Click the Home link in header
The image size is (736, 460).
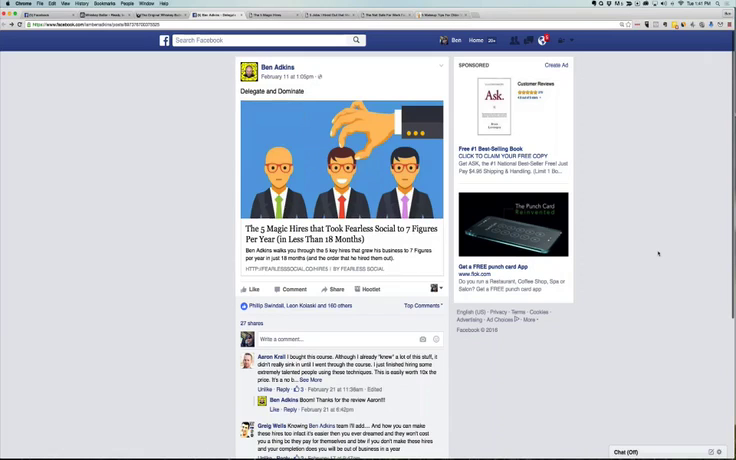475,40
